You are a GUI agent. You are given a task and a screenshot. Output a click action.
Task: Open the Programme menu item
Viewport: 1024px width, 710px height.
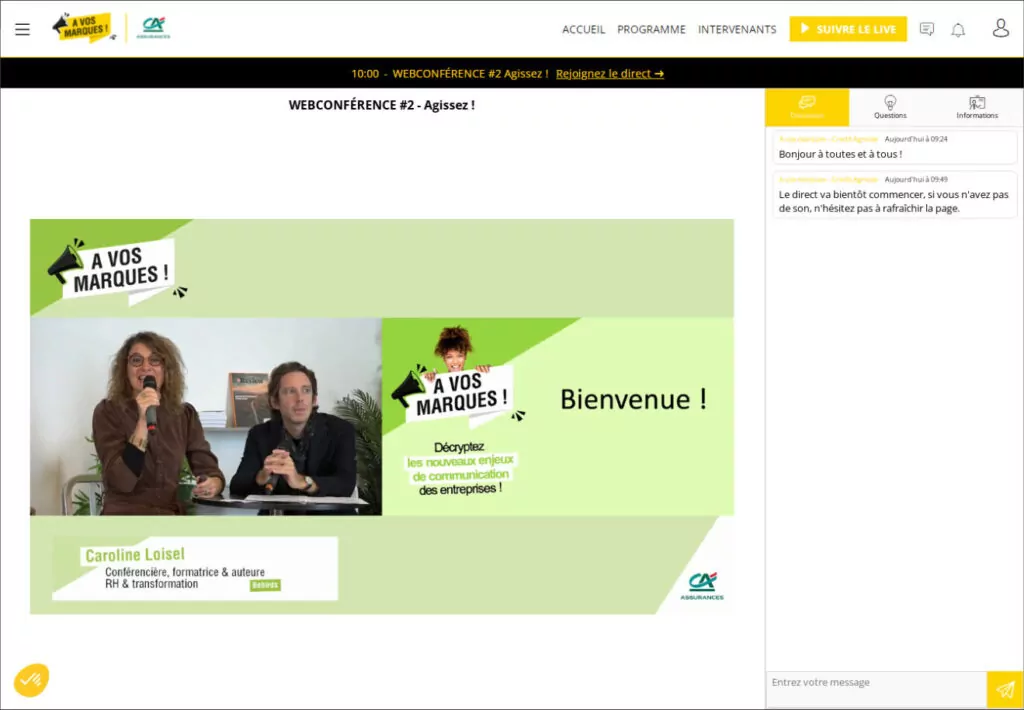(651, 29)
